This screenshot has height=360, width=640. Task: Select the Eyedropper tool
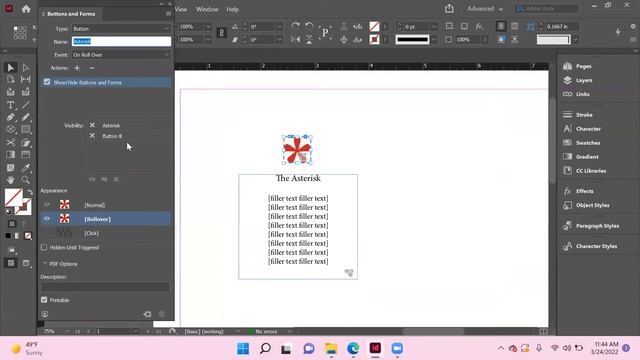(x=26, y=168)
